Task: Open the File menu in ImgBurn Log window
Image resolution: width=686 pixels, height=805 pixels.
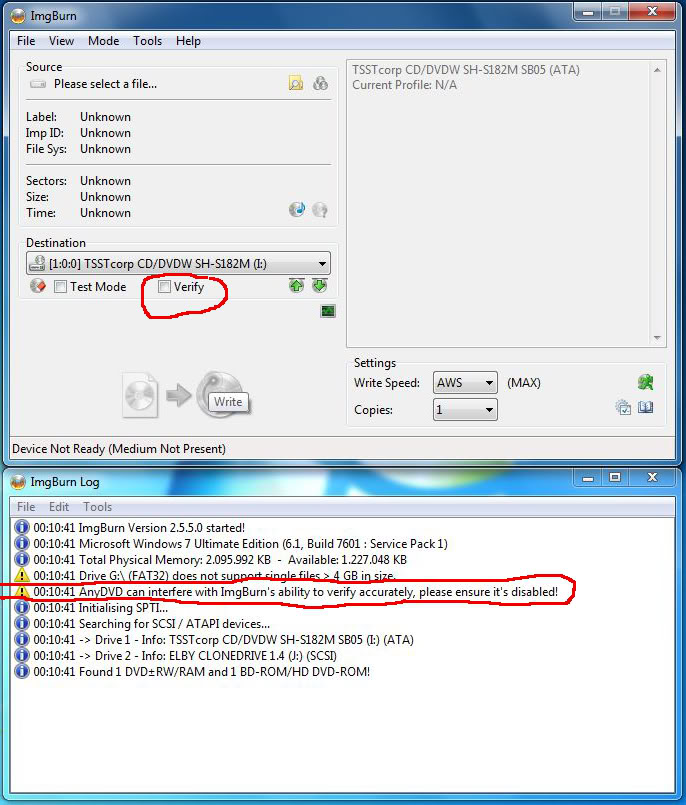Action: 26,507
